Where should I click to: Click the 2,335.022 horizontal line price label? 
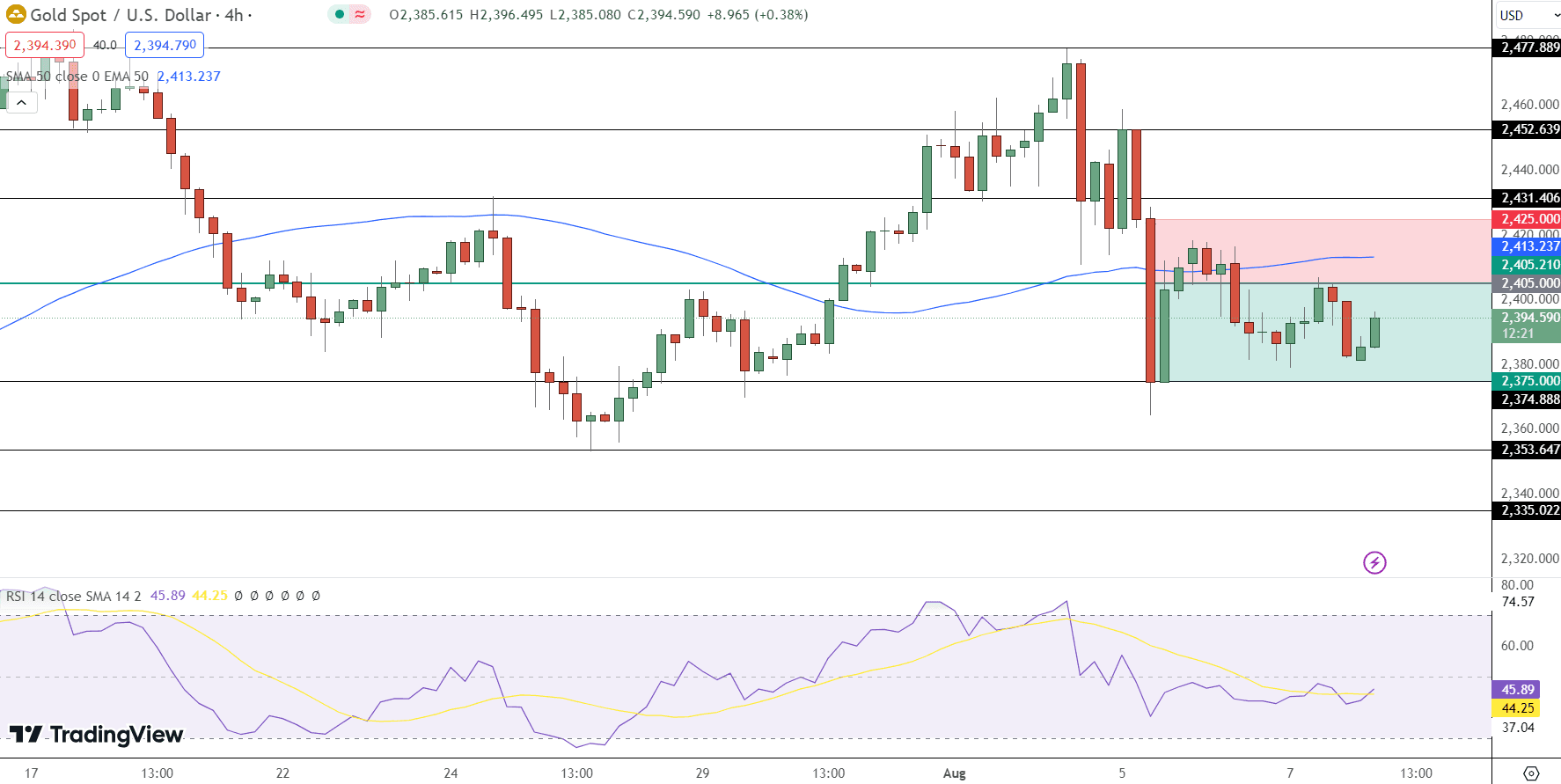tap(1527, 510)
